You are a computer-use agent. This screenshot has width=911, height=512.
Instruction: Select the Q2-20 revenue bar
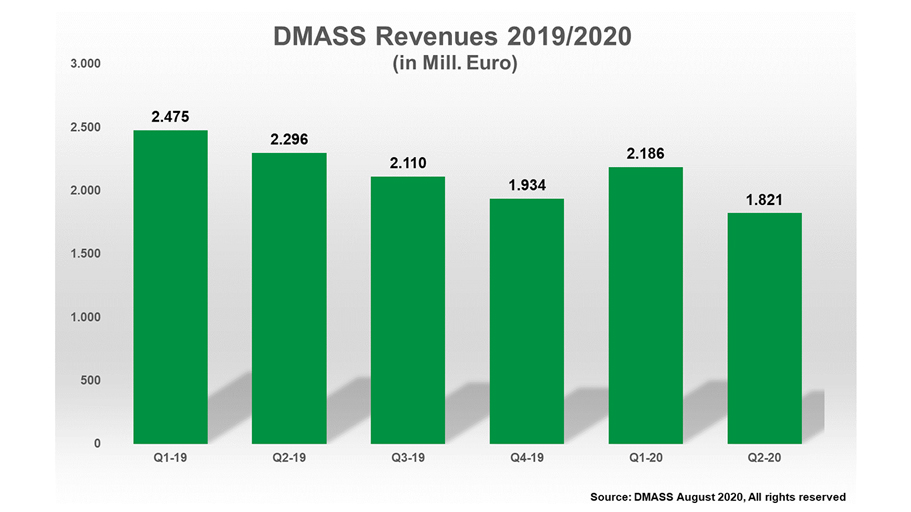coord(764,328)
